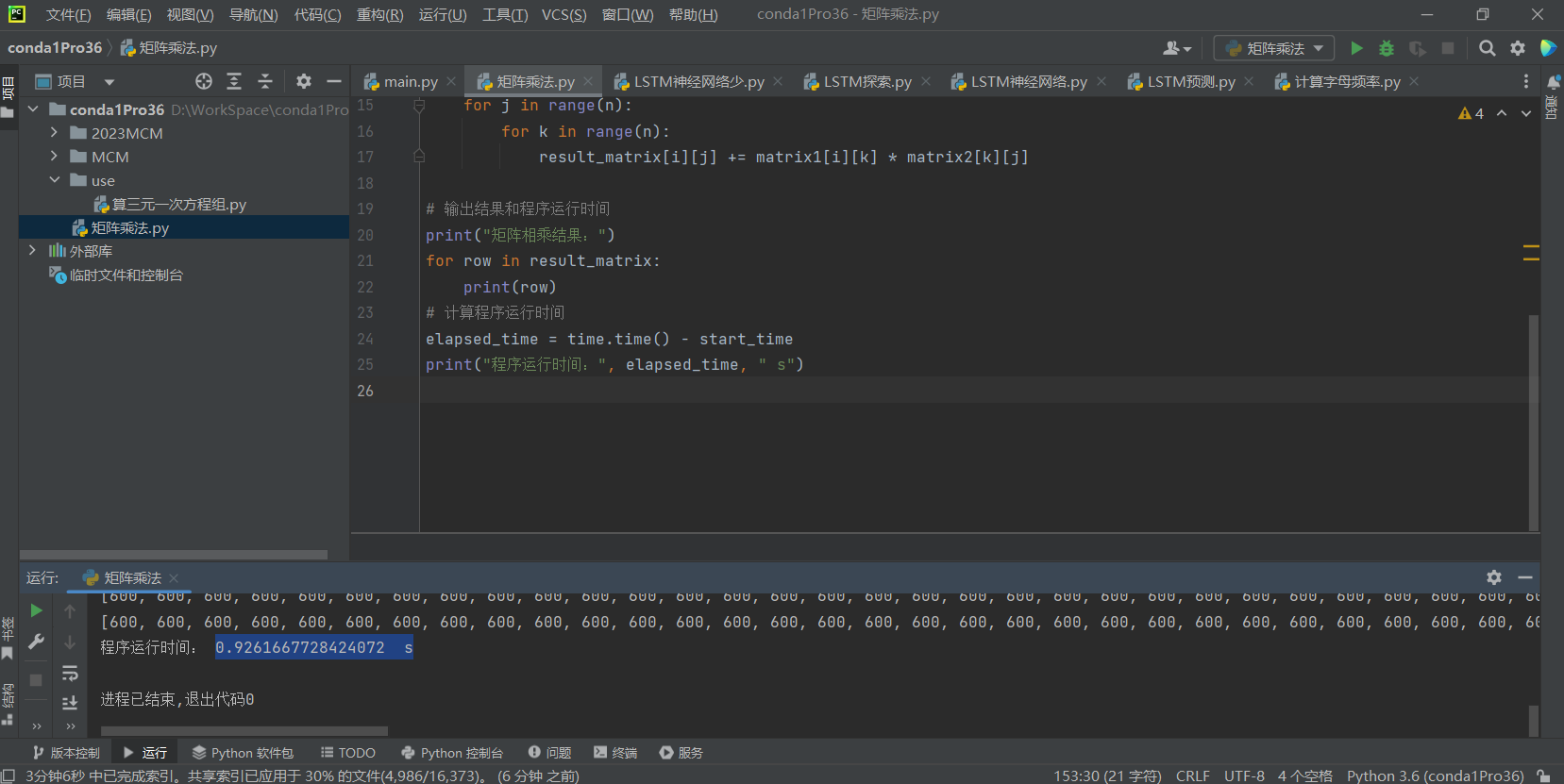Click the Debug bug icon in toolbar
The image size is (1564, 784).
[x=1387, y=48]
